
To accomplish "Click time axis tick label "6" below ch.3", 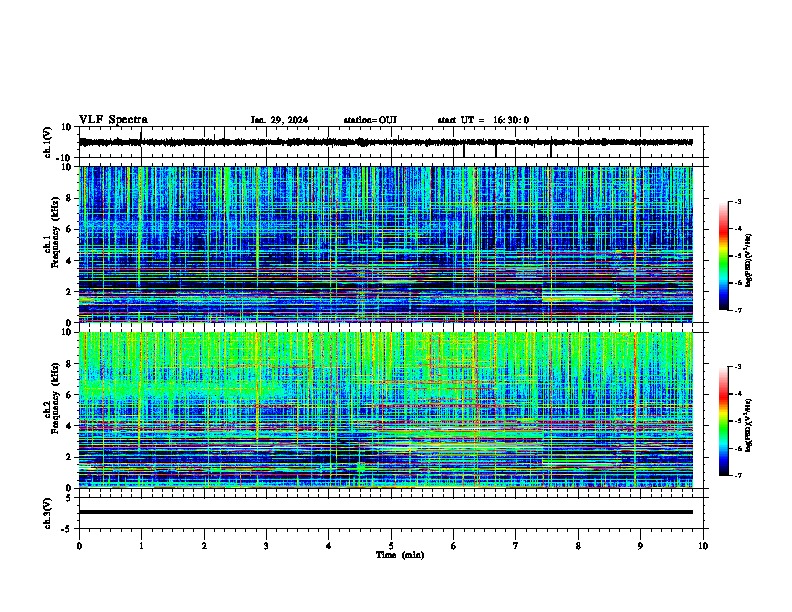I will (x=454, y=546).
